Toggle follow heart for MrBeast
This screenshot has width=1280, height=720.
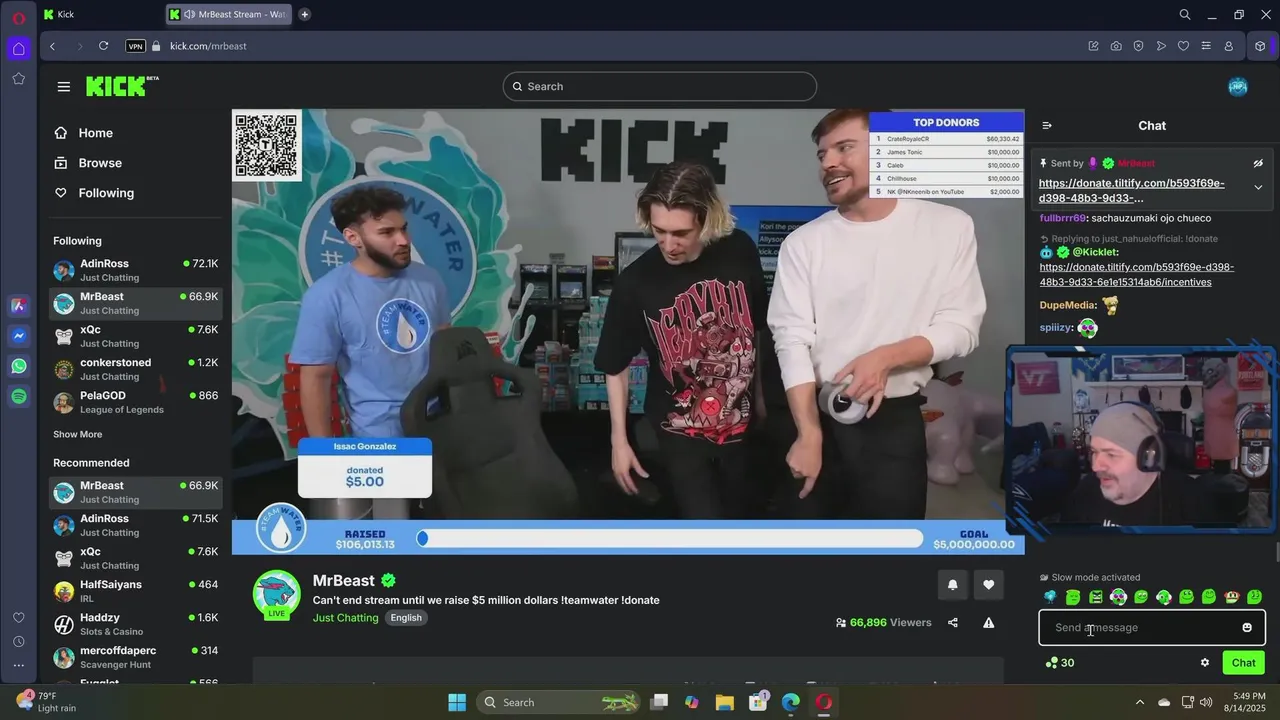[989, 585]
